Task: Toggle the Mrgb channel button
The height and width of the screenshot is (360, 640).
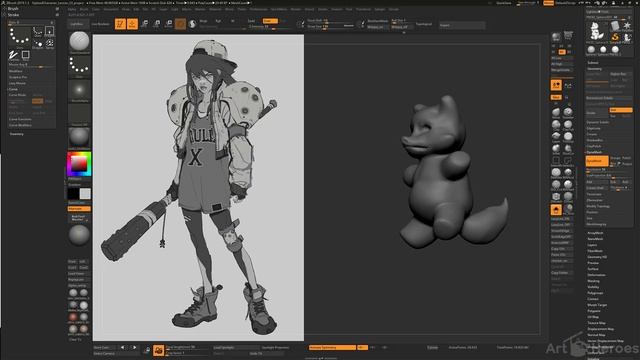Action: 203,21
